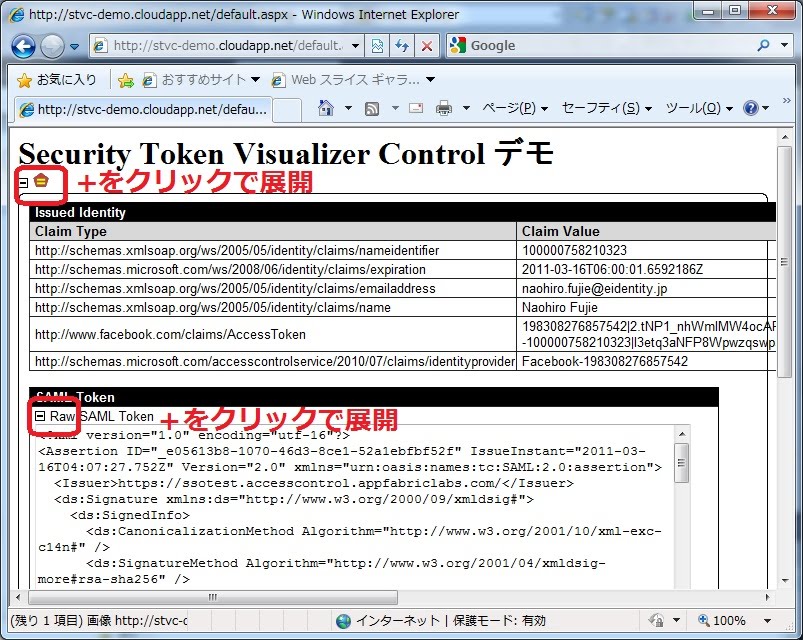Click the status bar security shield icon
803x640 pixels.
coord(656,621)
